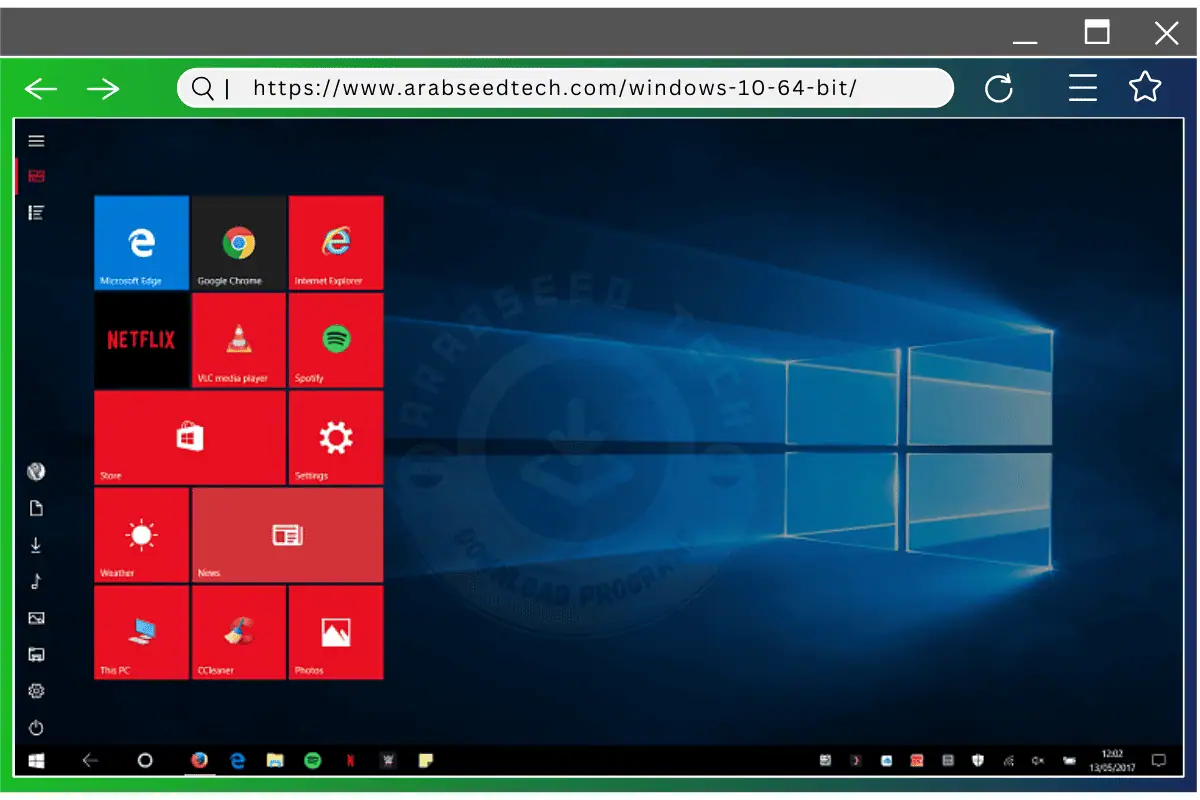Click the All apps list icon

(36, 212)
